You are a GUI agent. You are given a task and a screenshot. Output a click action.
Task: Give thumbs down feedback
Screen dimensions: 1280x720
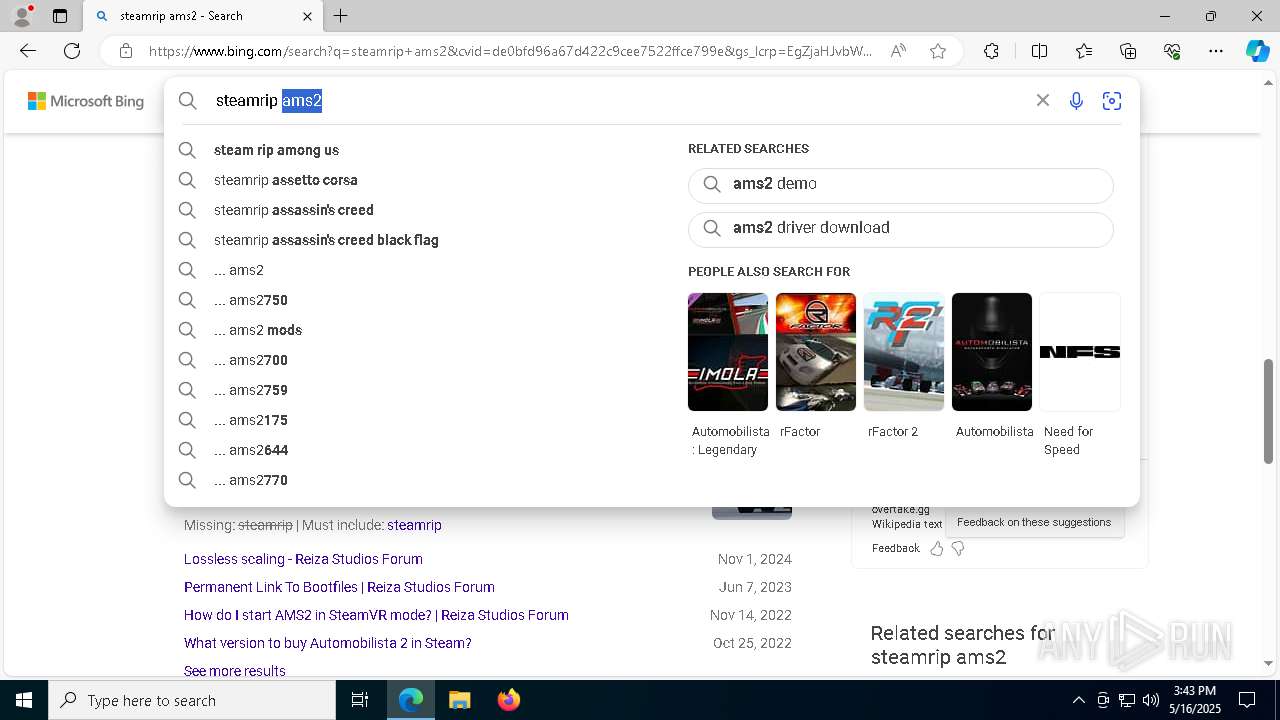coord(958,548)
